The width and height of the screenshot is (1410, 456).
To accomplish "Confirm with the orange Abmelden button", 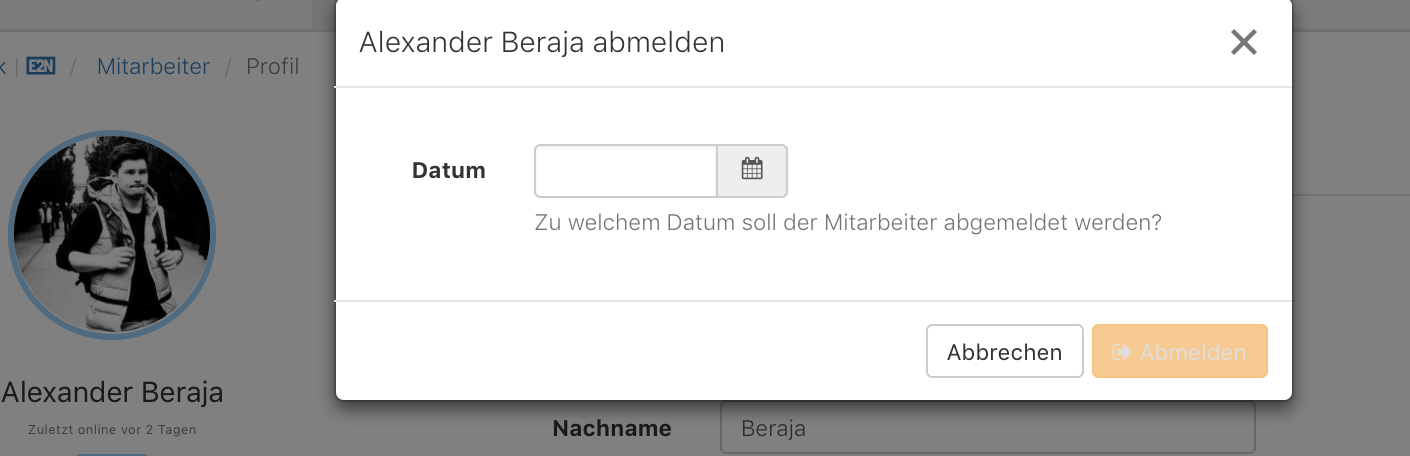I will point(1180,351).
